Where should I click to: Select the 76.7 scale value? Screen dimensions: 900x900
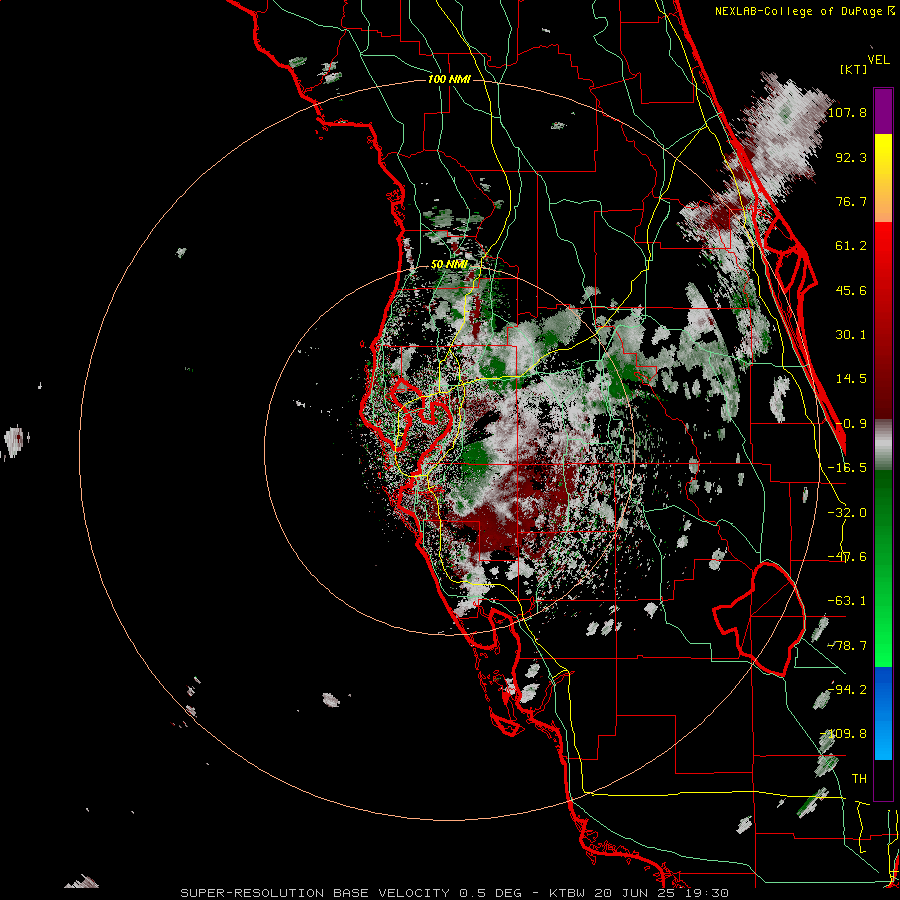(851, 201)
